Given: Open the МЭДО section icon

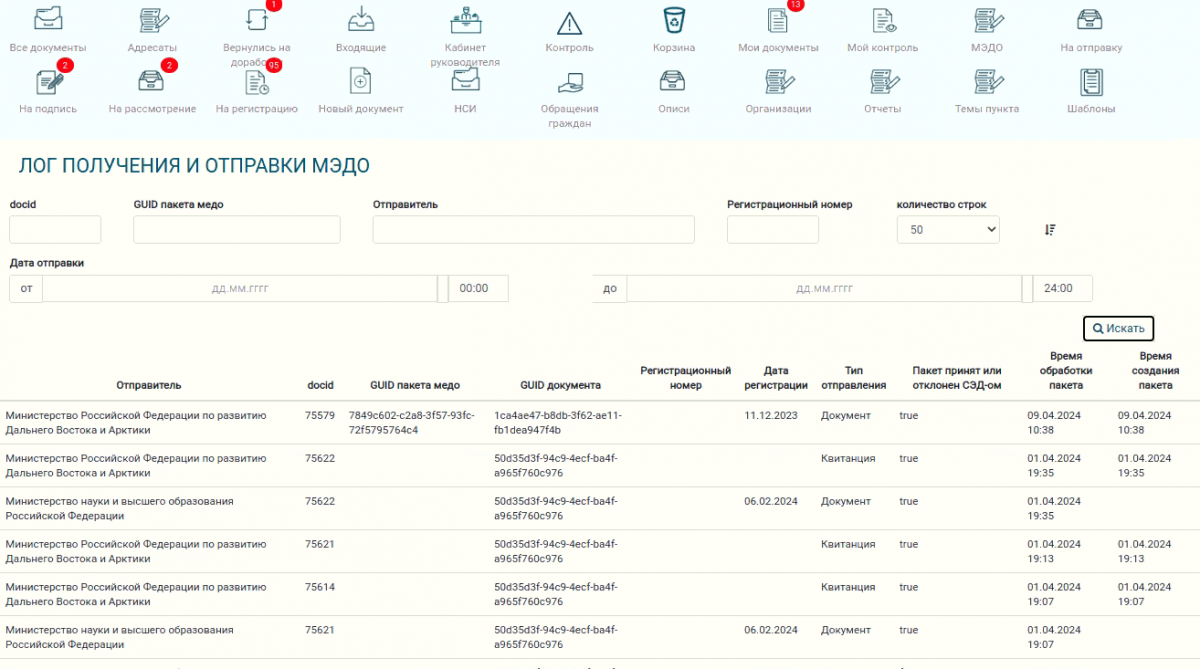Looking at the screenshot, I should pyautogui.click(x=985, y=20).
